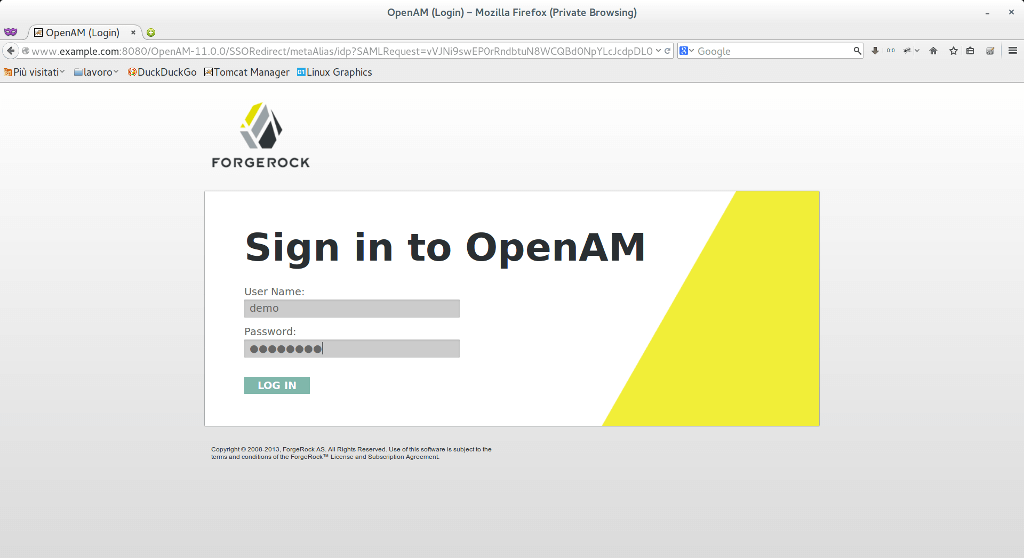Close the Firefox window
The width and height of the screenshot is (1024, 558).
pyautogui.click(x=1011, y=12)
